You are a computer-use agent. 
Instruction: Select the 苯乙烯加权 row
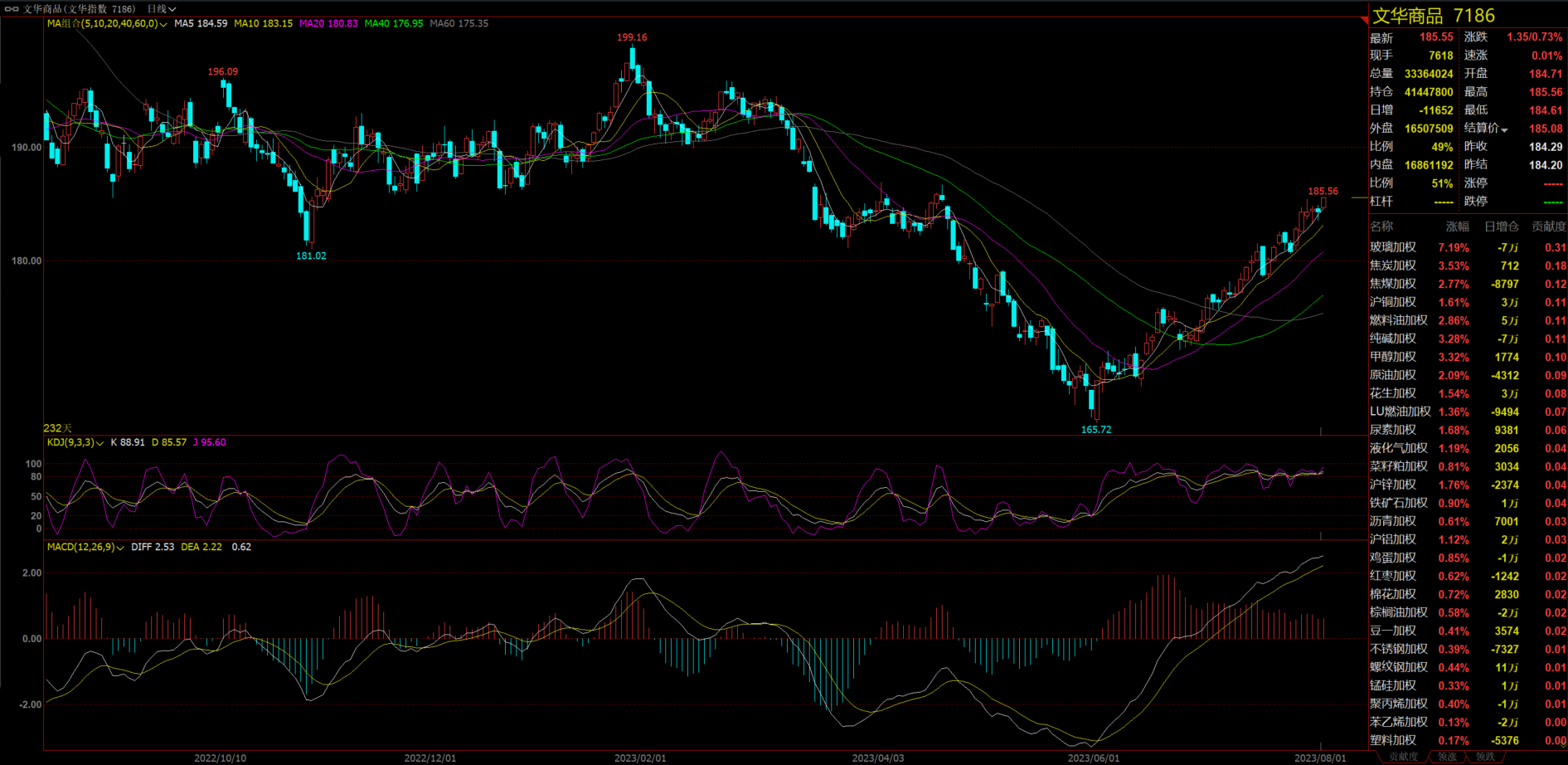1468,723
